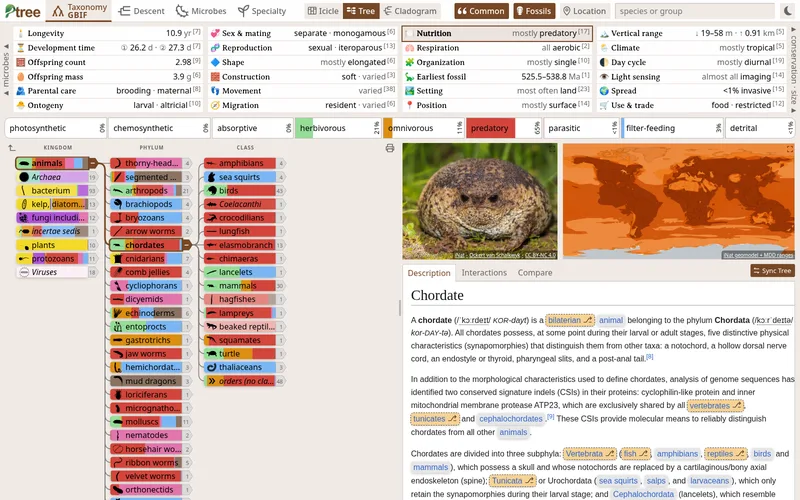Switch to the Interactions tab
The height and width of the screenshot is (500, 800).
tap(484, 272)
